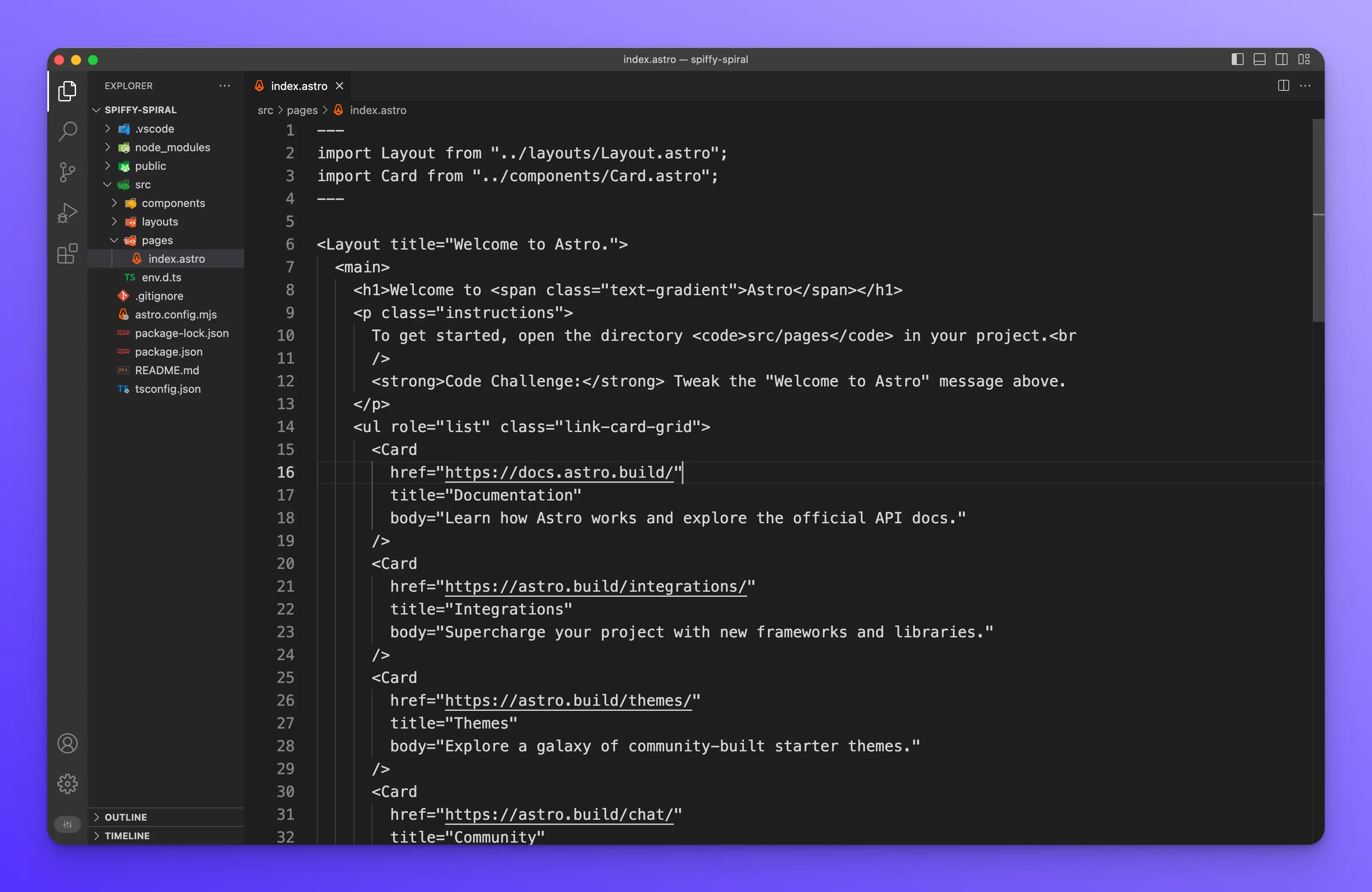Viewport: 1372px width, 892px height.
Task: Open astro.config.mjs file
Action: click(166, 315)
